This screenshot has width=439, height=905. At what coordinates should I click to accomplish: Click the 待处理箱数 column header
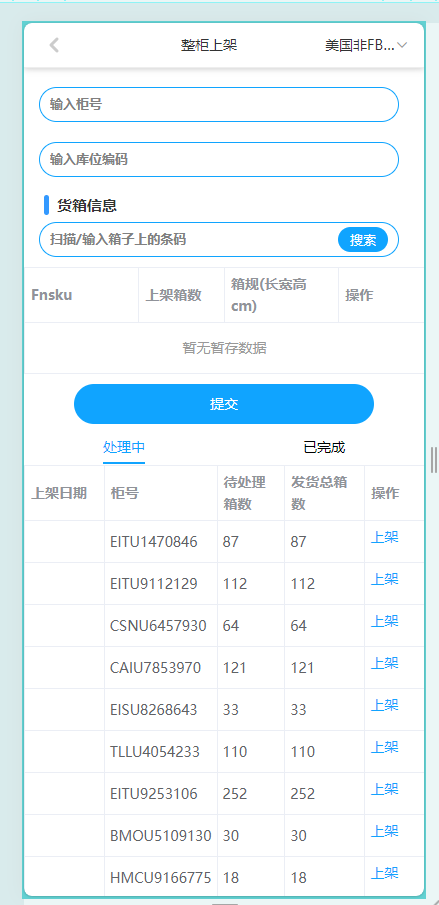point(251,493)
